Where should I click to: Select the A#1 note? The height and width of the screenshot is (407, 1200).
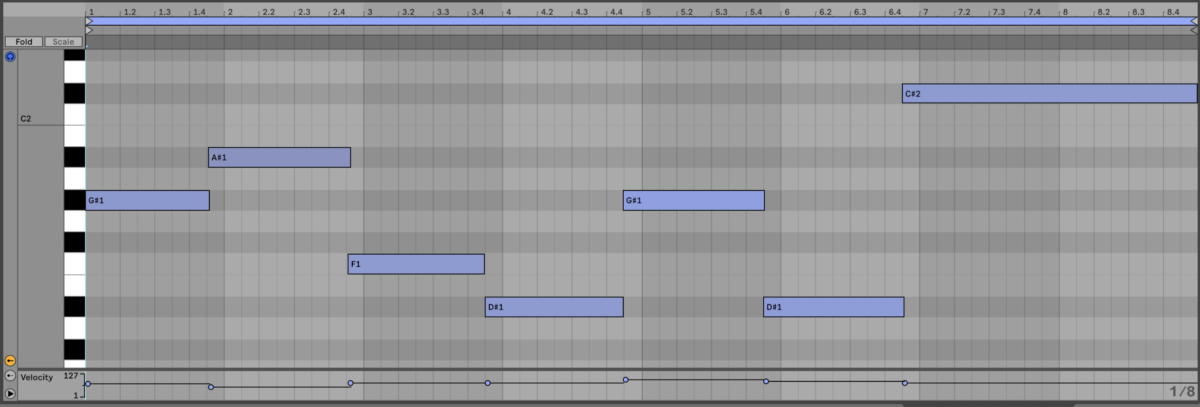pyautogui.click(x=279, y=157)
